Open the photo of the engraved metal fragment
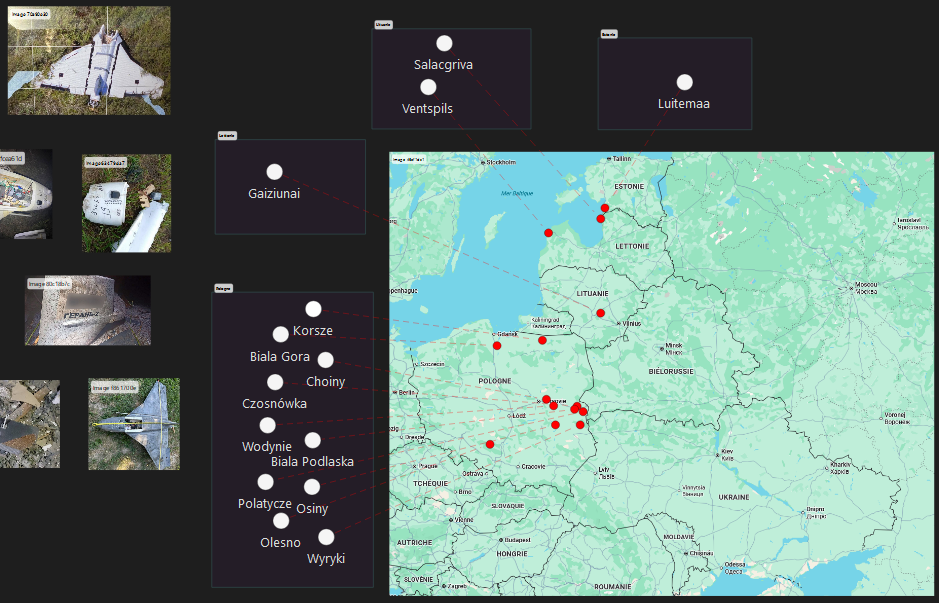The width and height of the screenshot is (939, 603). click(88, 311)
